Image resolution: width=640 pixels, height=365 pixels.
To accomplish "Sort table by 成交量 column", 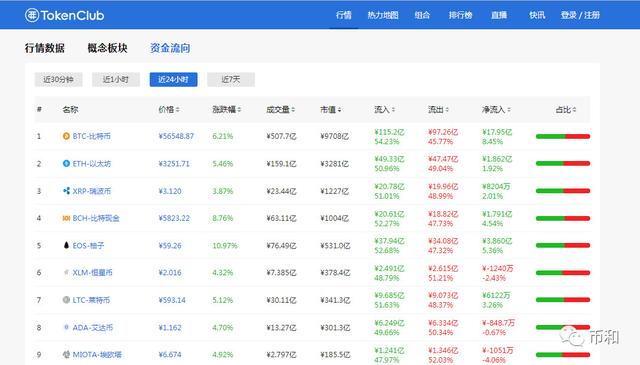I will [280, 109].
